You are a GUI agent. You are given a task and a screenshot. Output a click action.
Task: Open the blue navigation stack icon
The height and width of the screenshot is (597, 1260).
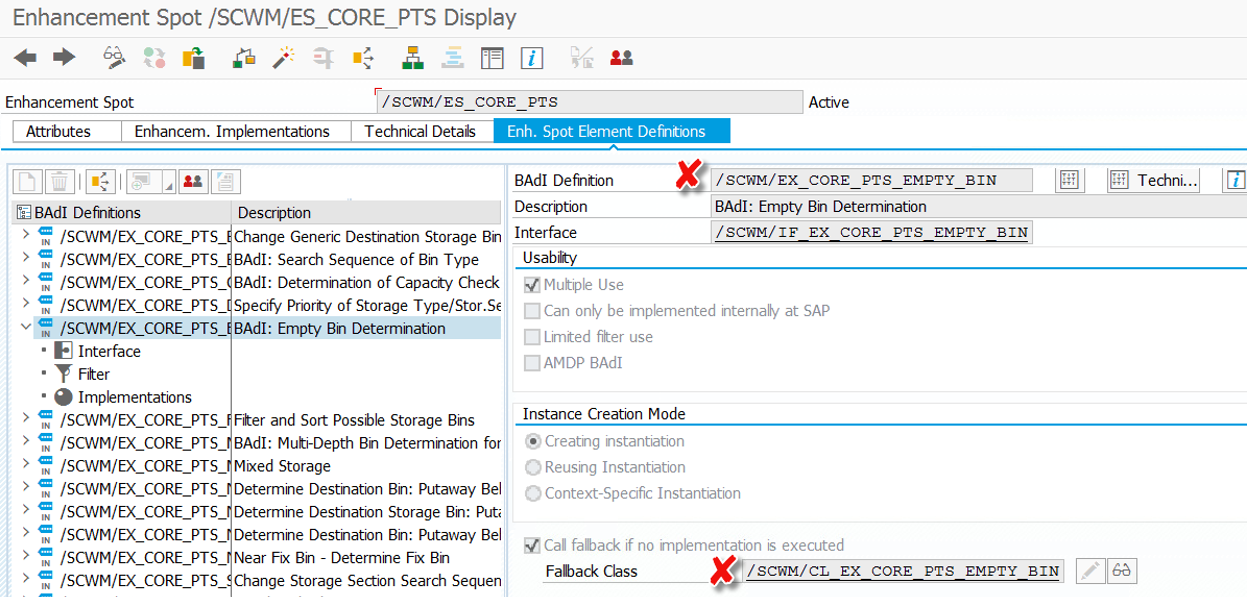[452, 58]
